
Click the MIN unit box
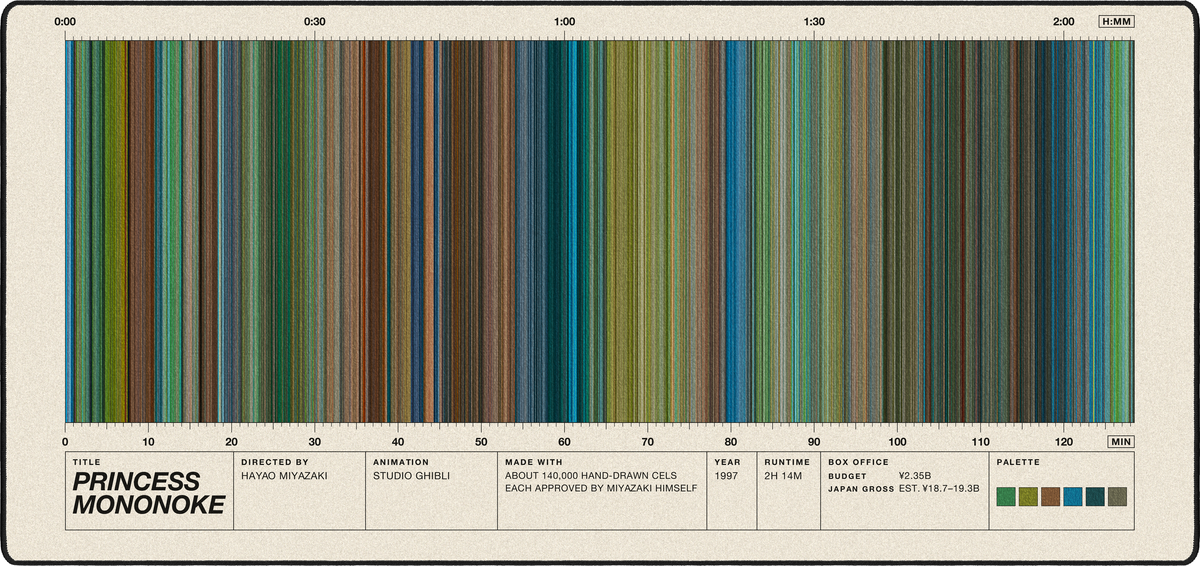pyautogui.click(x=1121, y=441)
